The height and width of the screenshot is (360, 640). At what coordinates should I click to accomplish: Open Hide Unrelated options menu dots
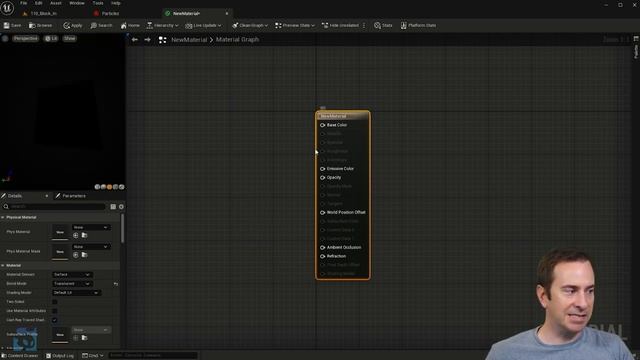pos(364,25)
